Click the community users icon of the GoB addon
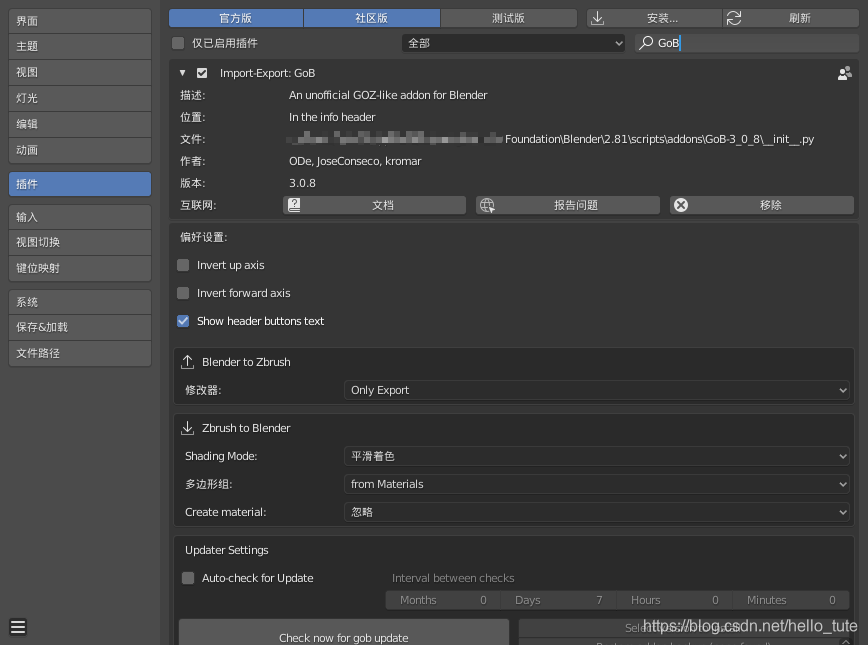This screenshot has width=868, height=645. (x=844, y=73)
